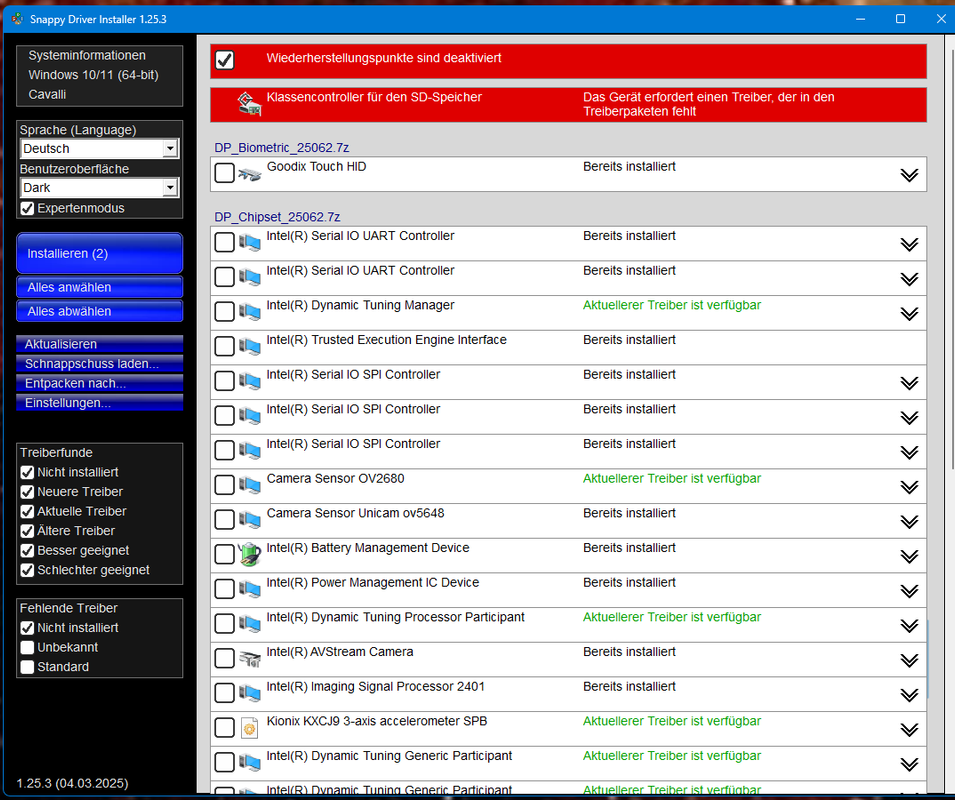Toggle Schlechter geeignet filter
Viewport: 955px width, 800px height.
pyautogui.click(x=27, y=570)
